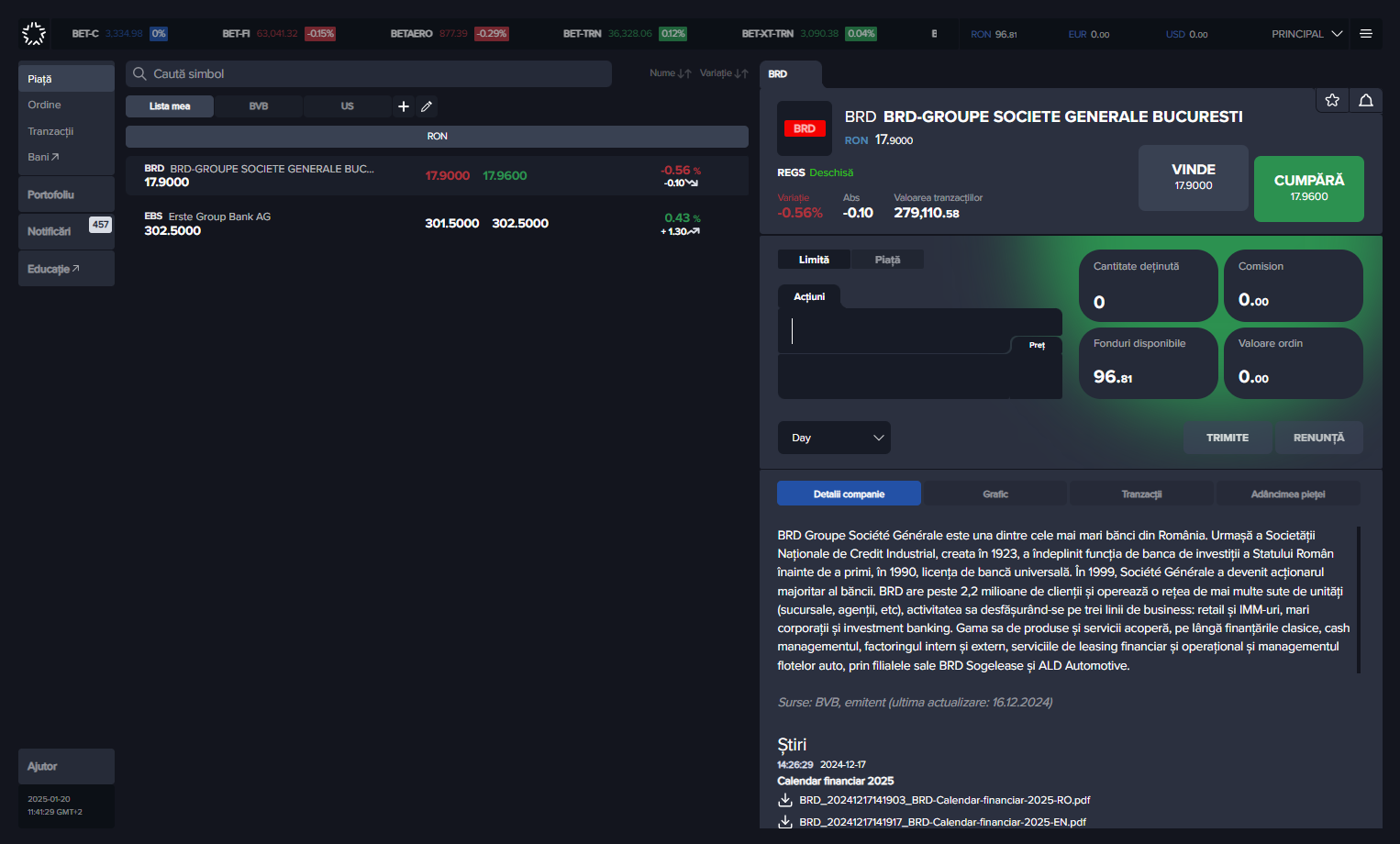Viewport: 1400px width, 844px height.
Task: Click the app logo in top-left corner
Action: (34, 34)
